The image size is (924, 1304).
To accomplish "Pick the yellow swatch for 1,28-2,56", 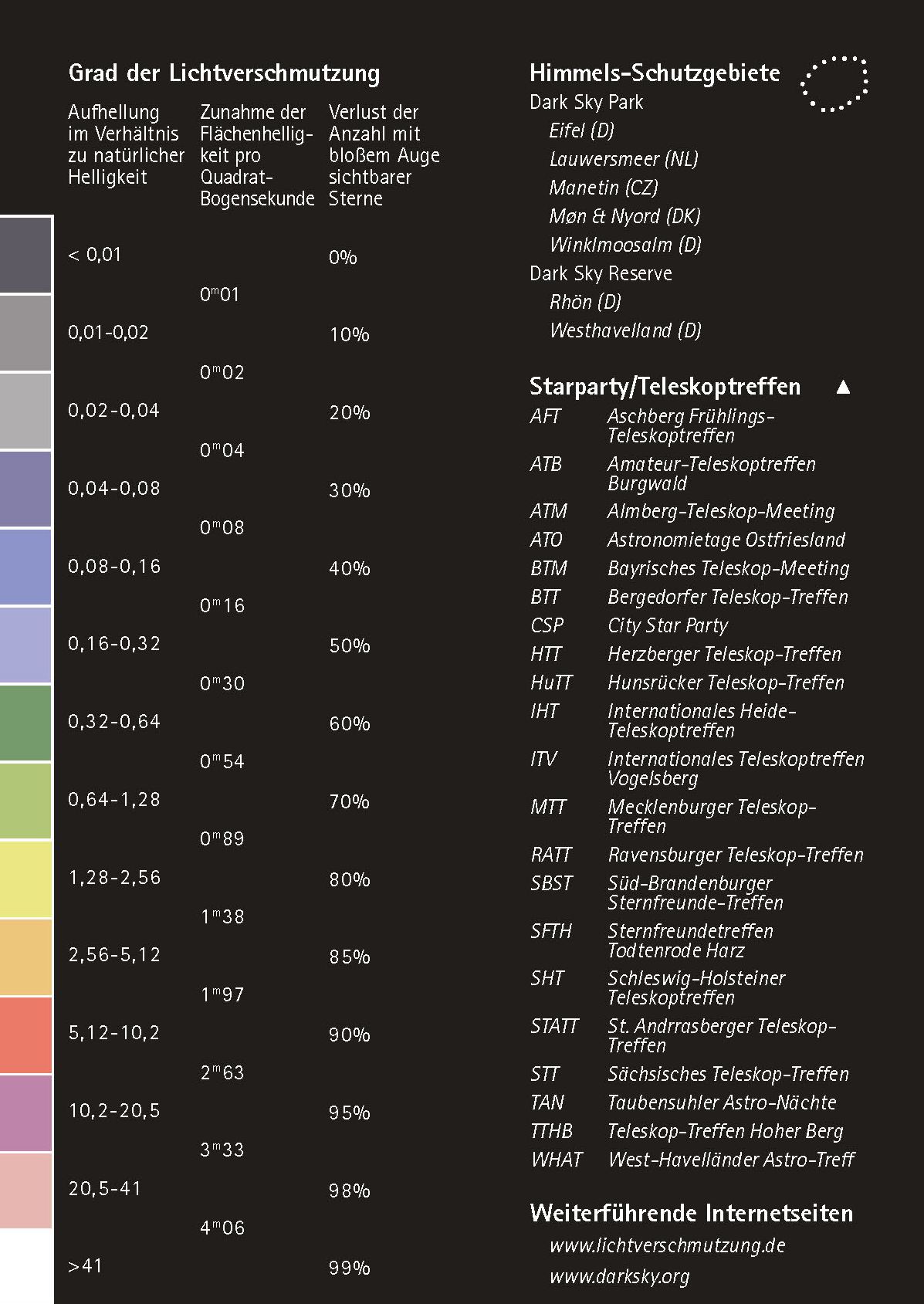I will (25, 879).
